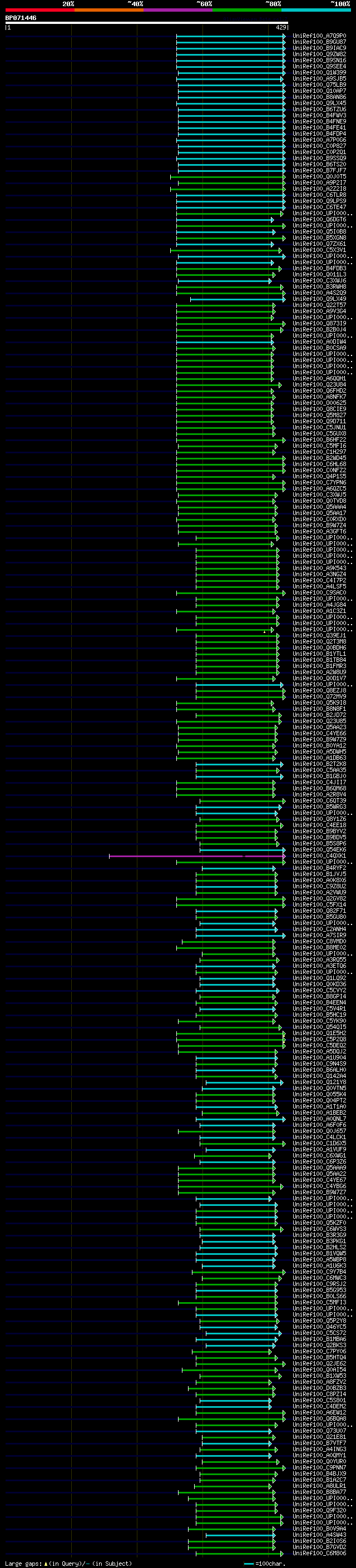
Task: Select hit label UniRef100_Q2JE62
Action: pyautogui.click(x=319, y=1363)
